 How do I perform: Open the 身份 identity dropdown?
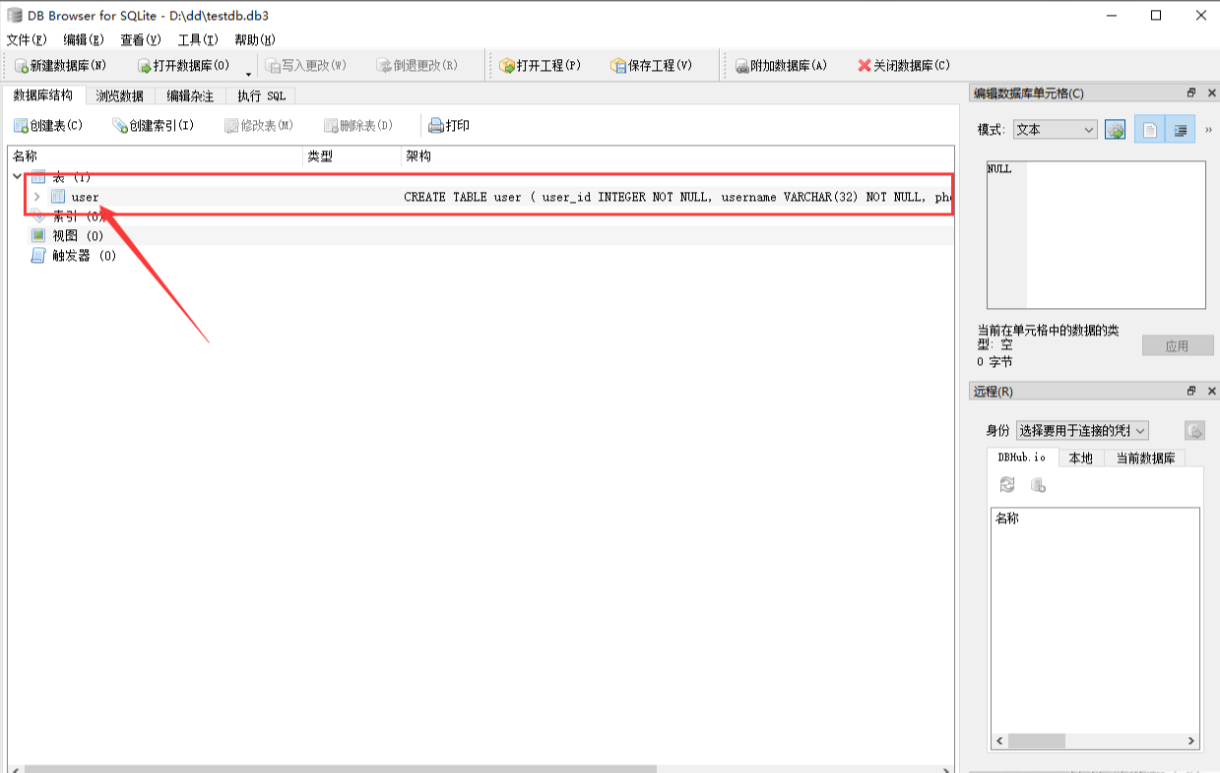coord(1082,430)
